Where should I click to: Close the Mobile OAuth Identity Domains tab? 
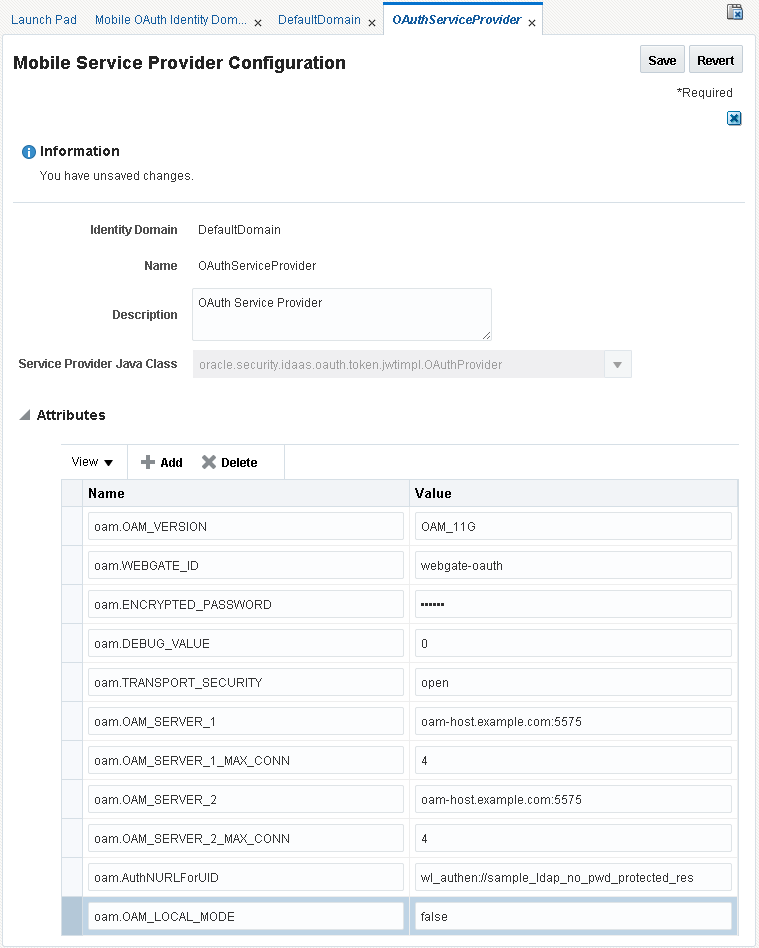click(258, 23)
